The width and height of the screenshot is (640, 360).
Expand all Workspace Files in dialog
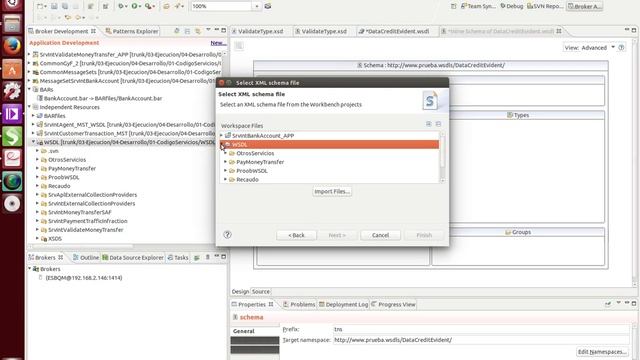tap(429, 124)
